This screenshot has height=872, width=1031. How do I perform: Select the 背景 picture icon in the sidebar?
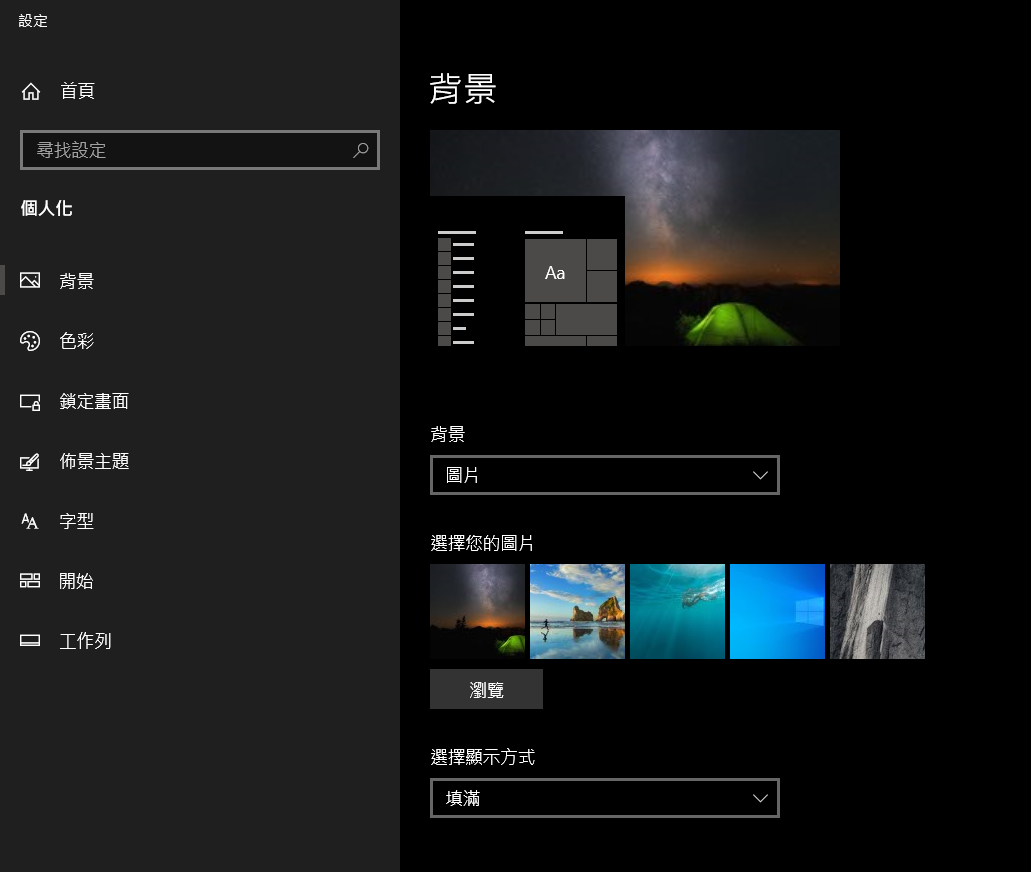(x=30, y=281)
